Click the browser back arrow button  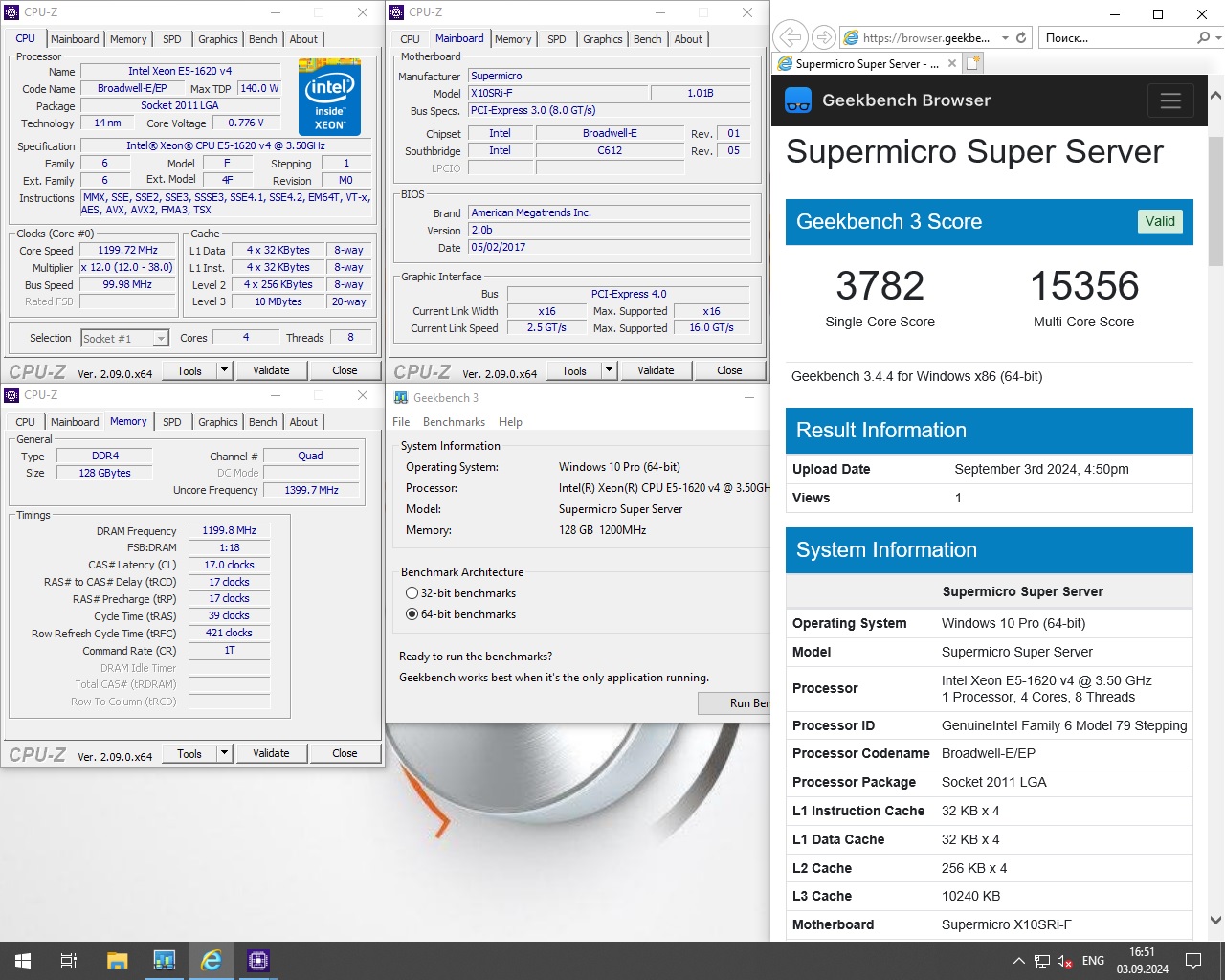click(791, 37)
